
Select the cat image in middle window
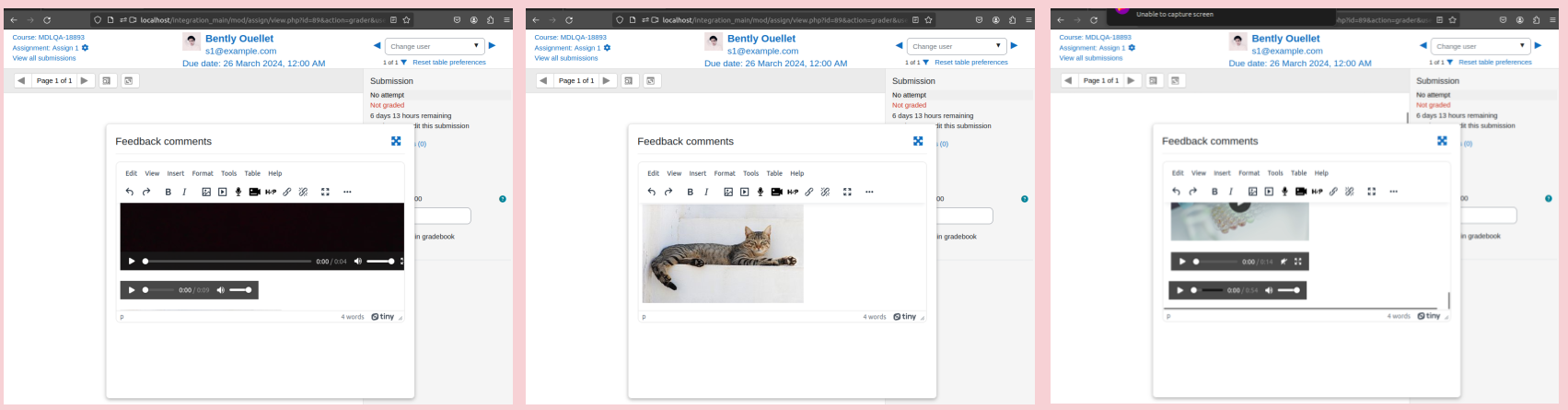click(723, 253)
